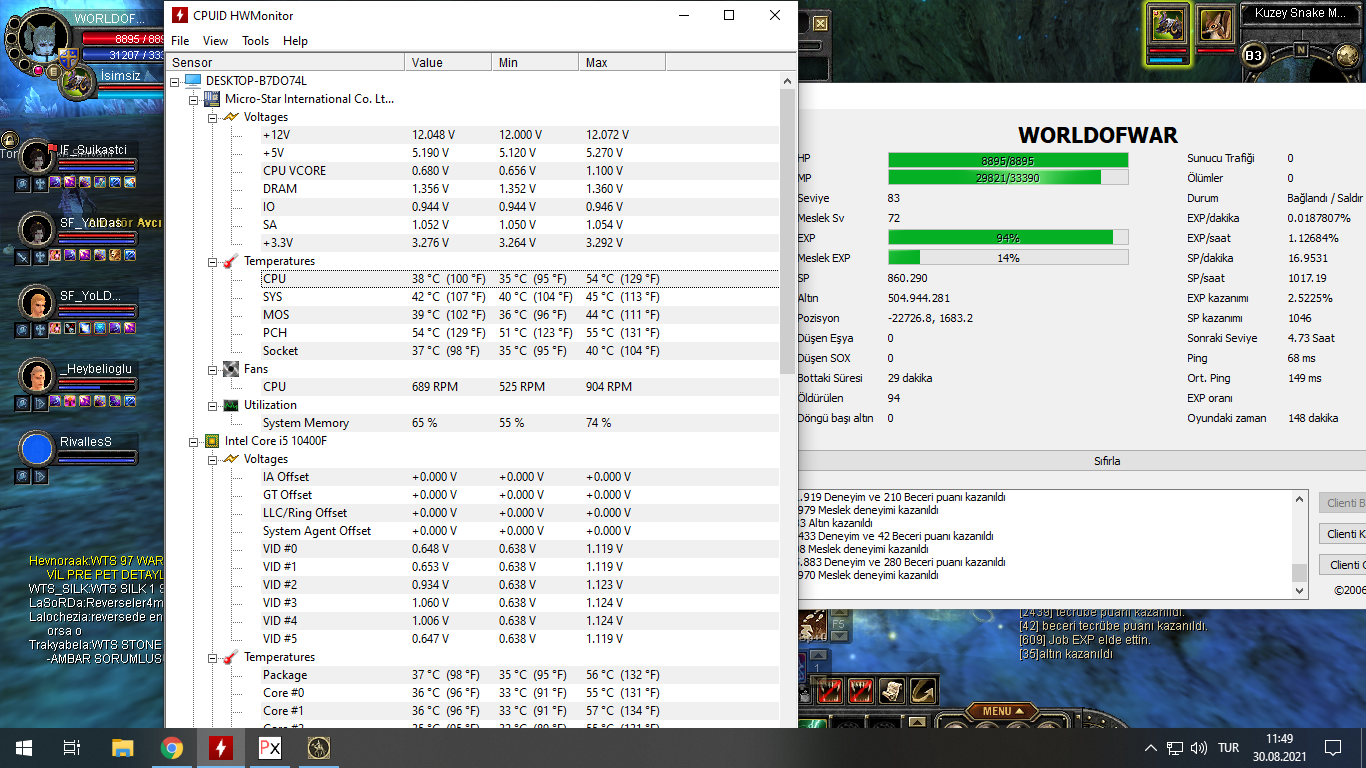Click party member IF_Suikastci's portrait
1366x768 pixels.
[x=37, y=157]
